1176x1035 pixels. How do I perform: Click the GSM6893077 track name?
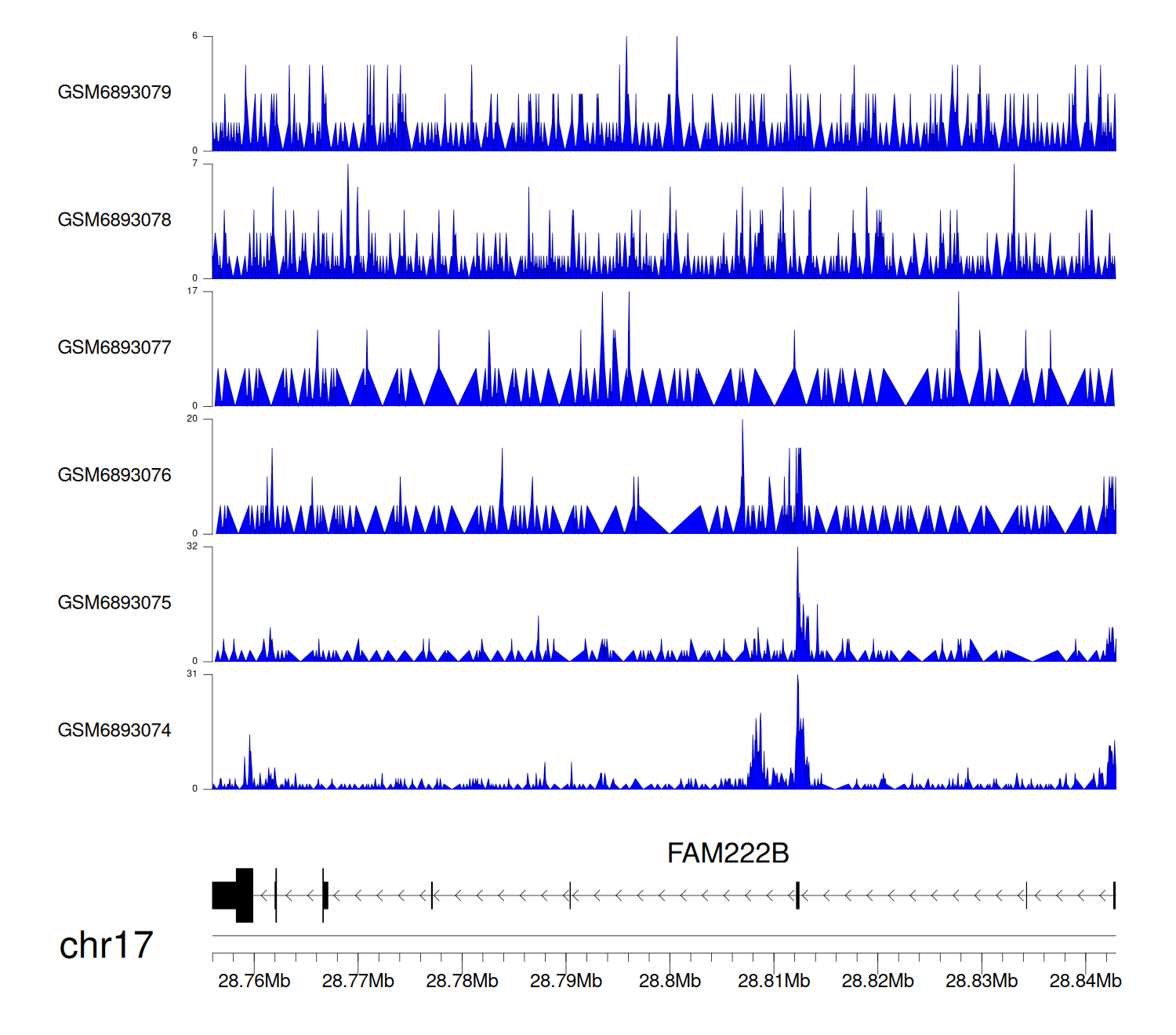(x=114, y=348)
